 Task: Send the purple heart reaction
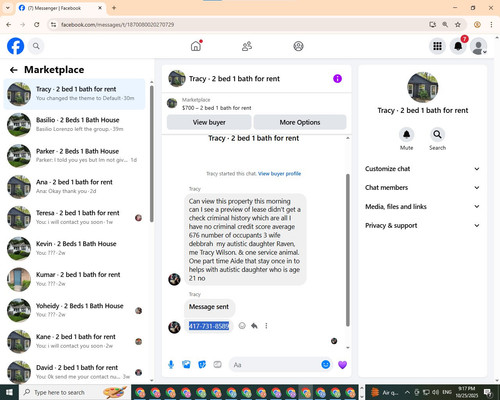click(x=342, y=365)
